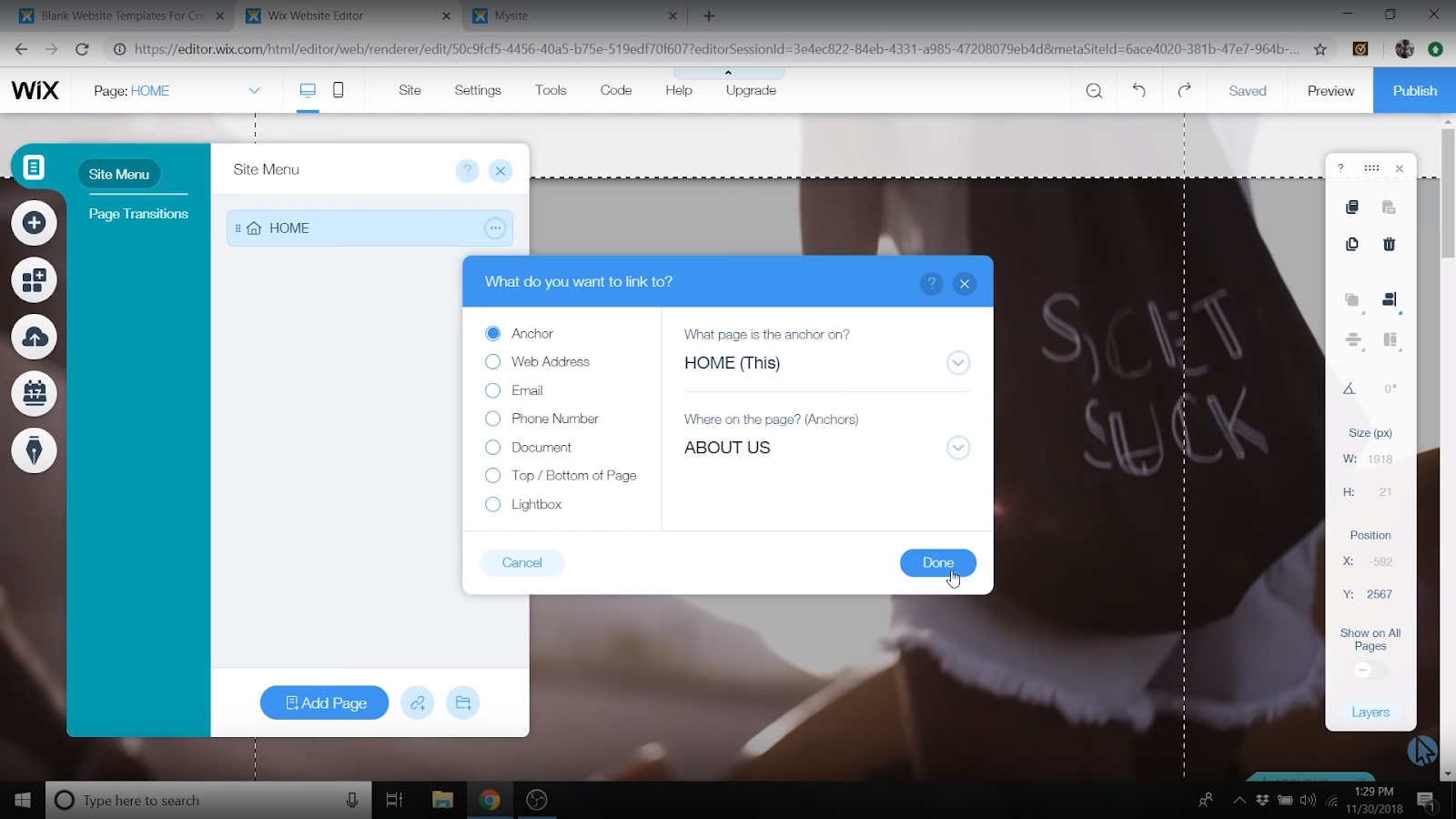The height and width of the screenshot is (819, 1456).
Task: Open the Layers panel link
Action: coord(1370,713)
